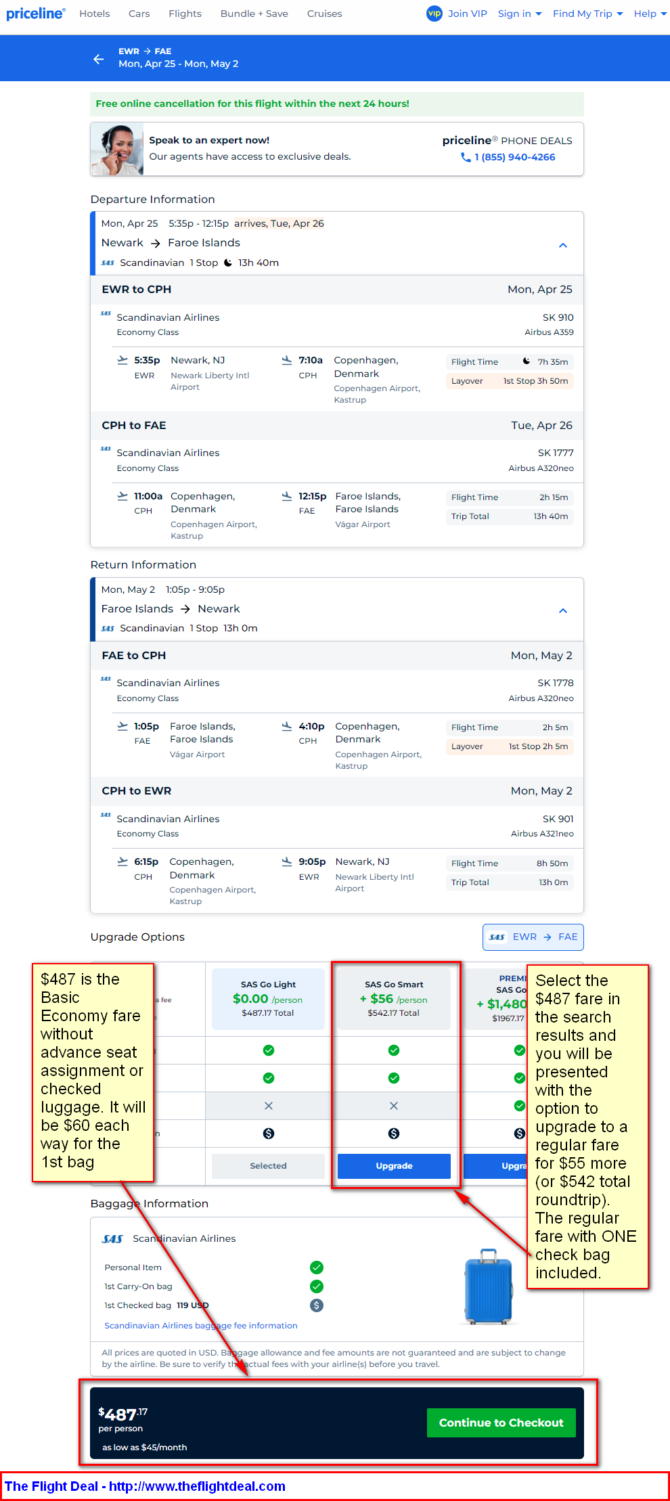Viewport: 670px width, 1501px height.
Task: Click the VIP badge icon
Action: coord(434,13)
